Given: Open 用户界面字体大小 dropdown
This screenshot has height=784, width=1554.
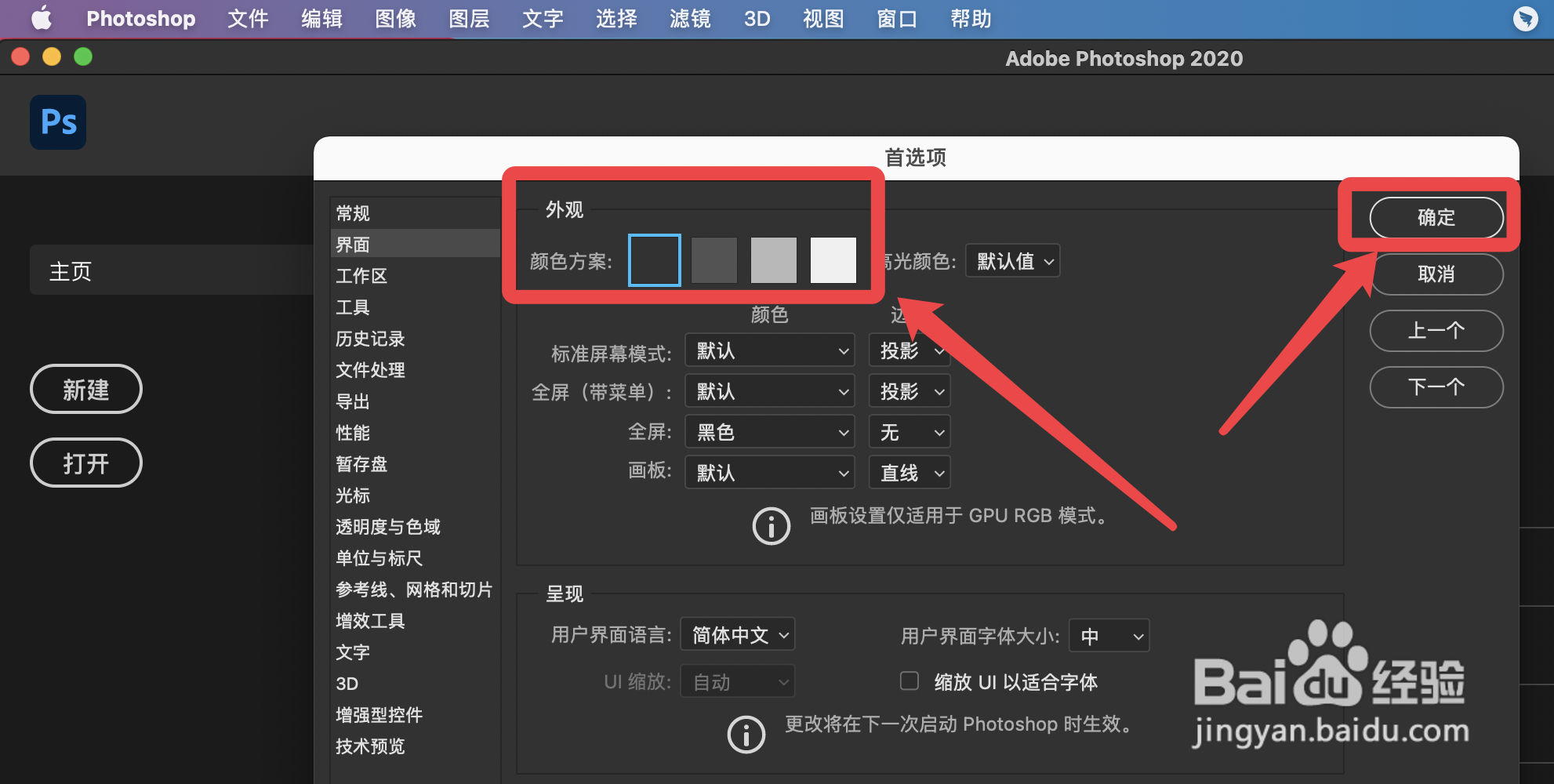Looking at the screenshot, I should (x=1109, y=636).
